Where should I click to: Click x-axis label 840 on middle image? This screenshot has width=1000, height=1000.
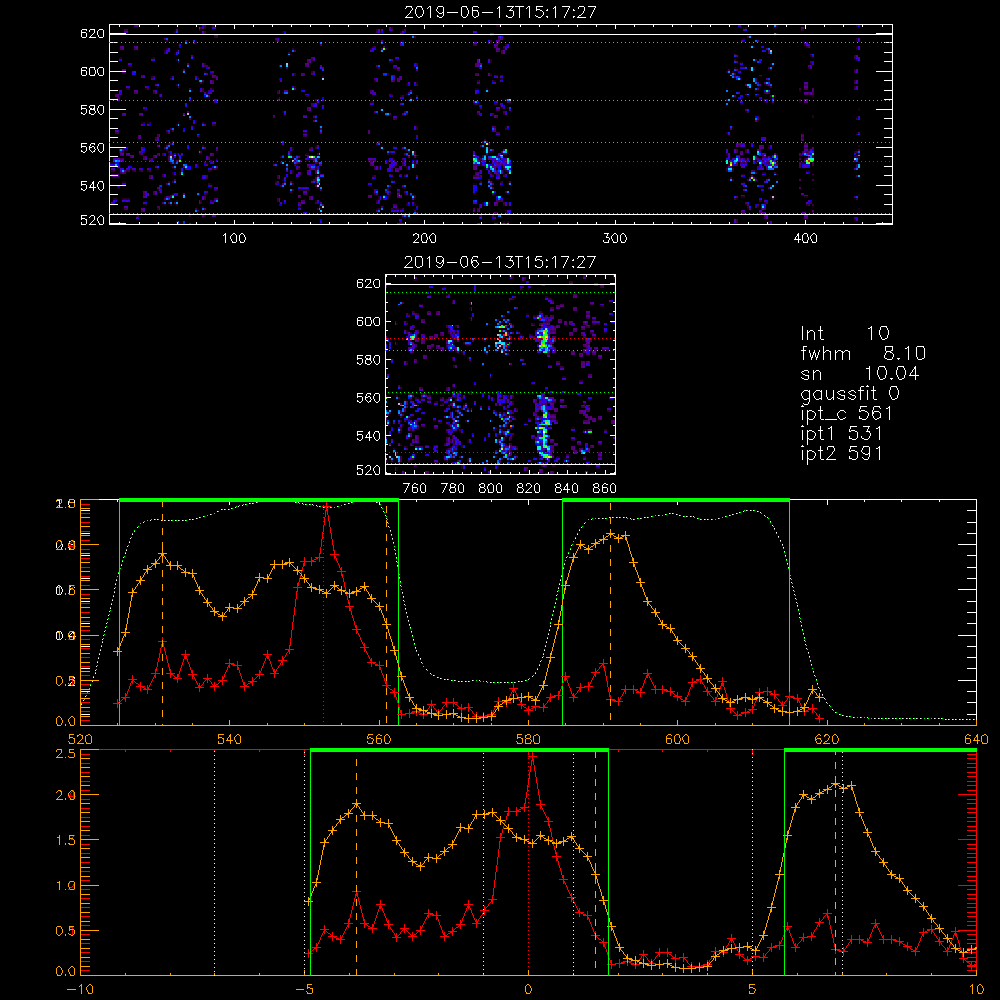[566, 489]
